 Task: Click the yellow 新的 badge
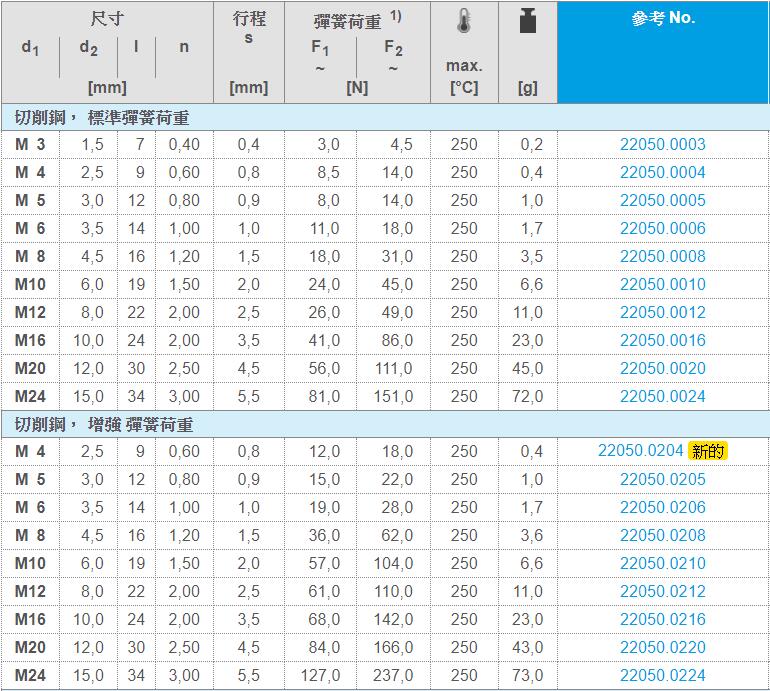click(709, 451)
